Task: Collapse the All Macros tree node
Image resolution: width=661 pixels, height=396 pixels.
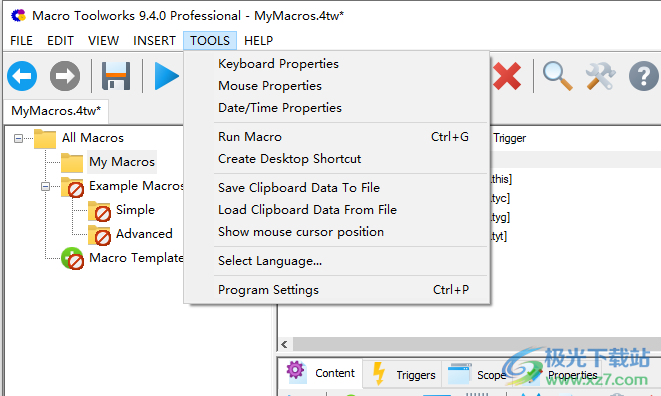Action: coord(18,138)
